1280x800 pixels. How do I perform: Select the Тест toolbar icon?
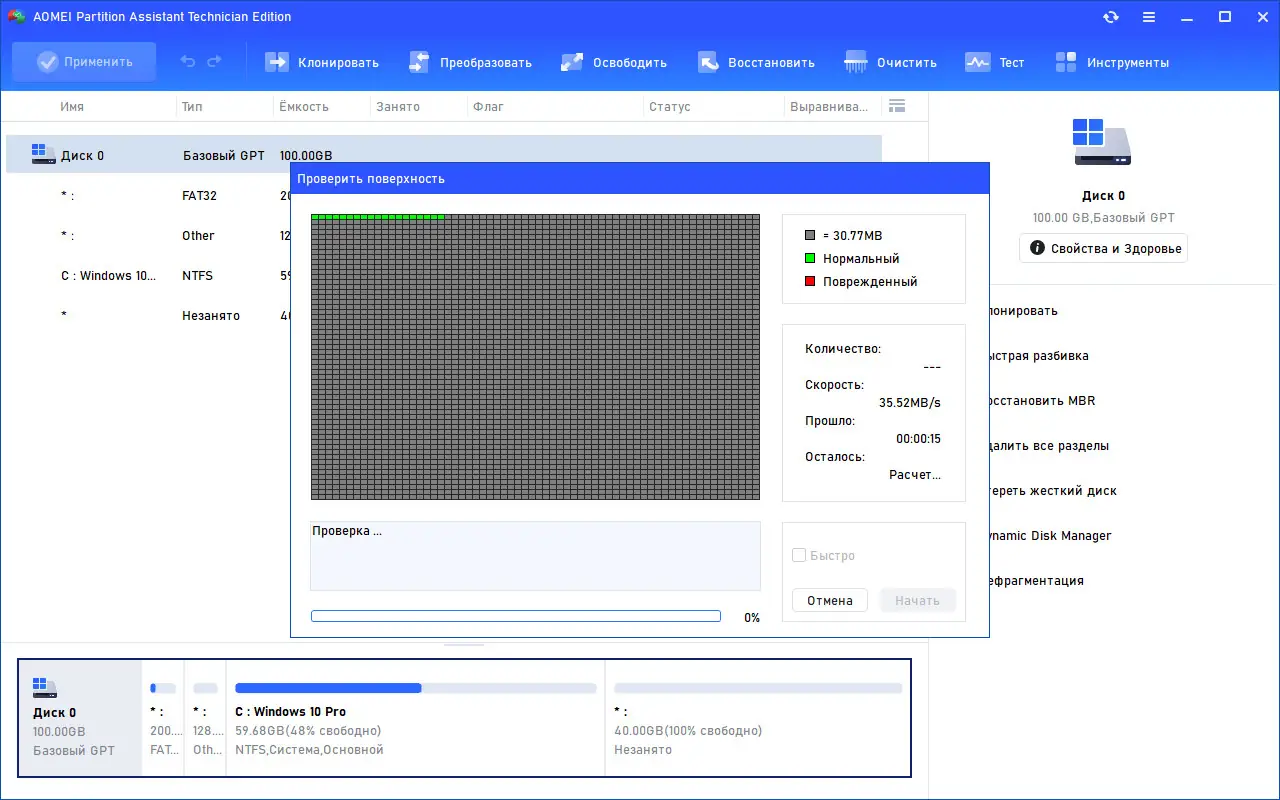click(995, 62)
